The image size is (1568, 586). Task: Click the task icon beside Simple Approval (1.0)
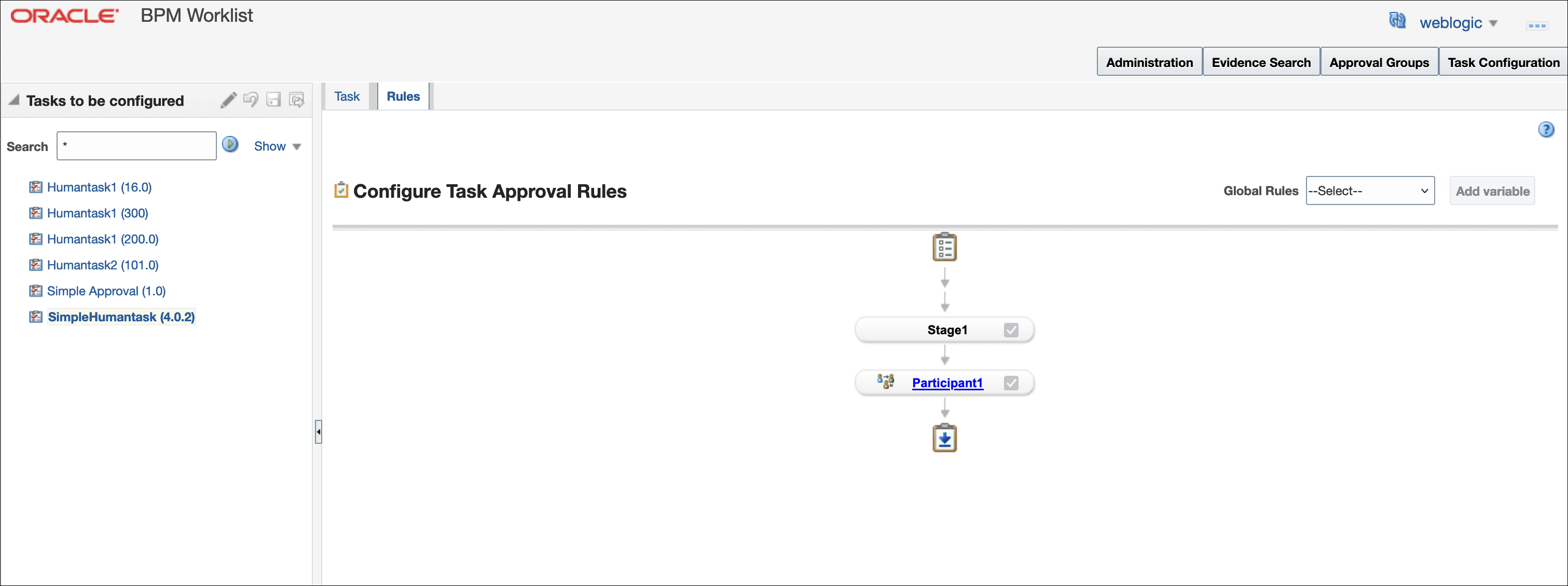[x=36, y=291]
